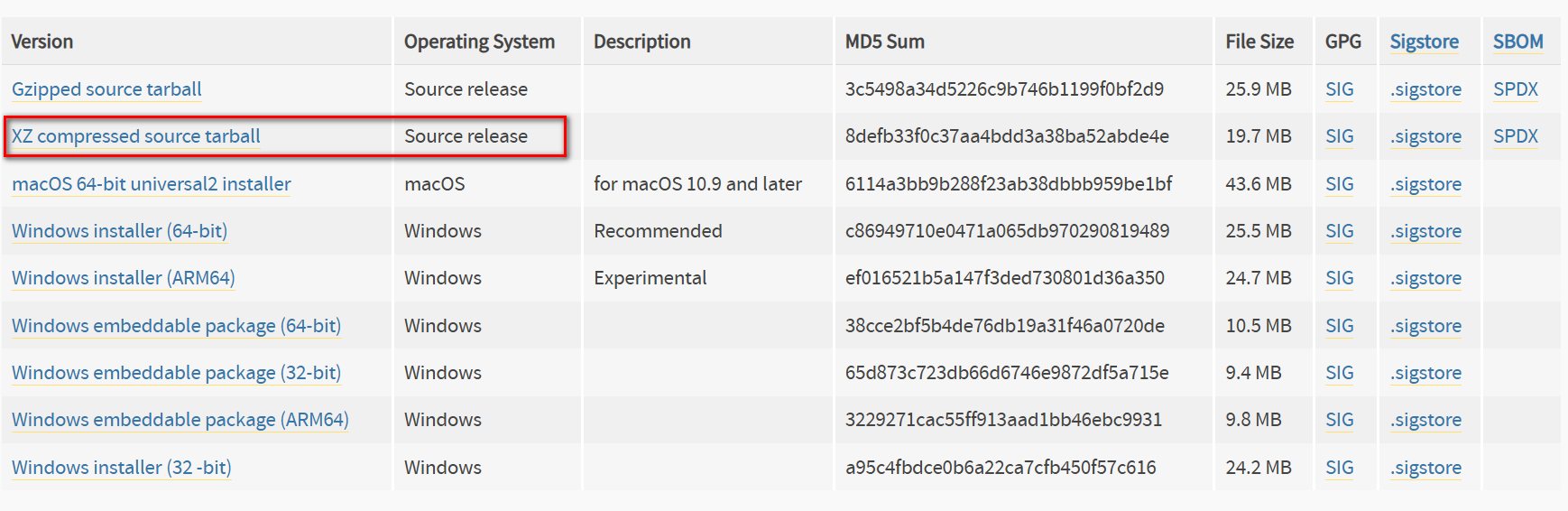Click macOS 64-bit universal2 installer link
Viewport: 1568px width, 511px height.
(x=151, y=184)
